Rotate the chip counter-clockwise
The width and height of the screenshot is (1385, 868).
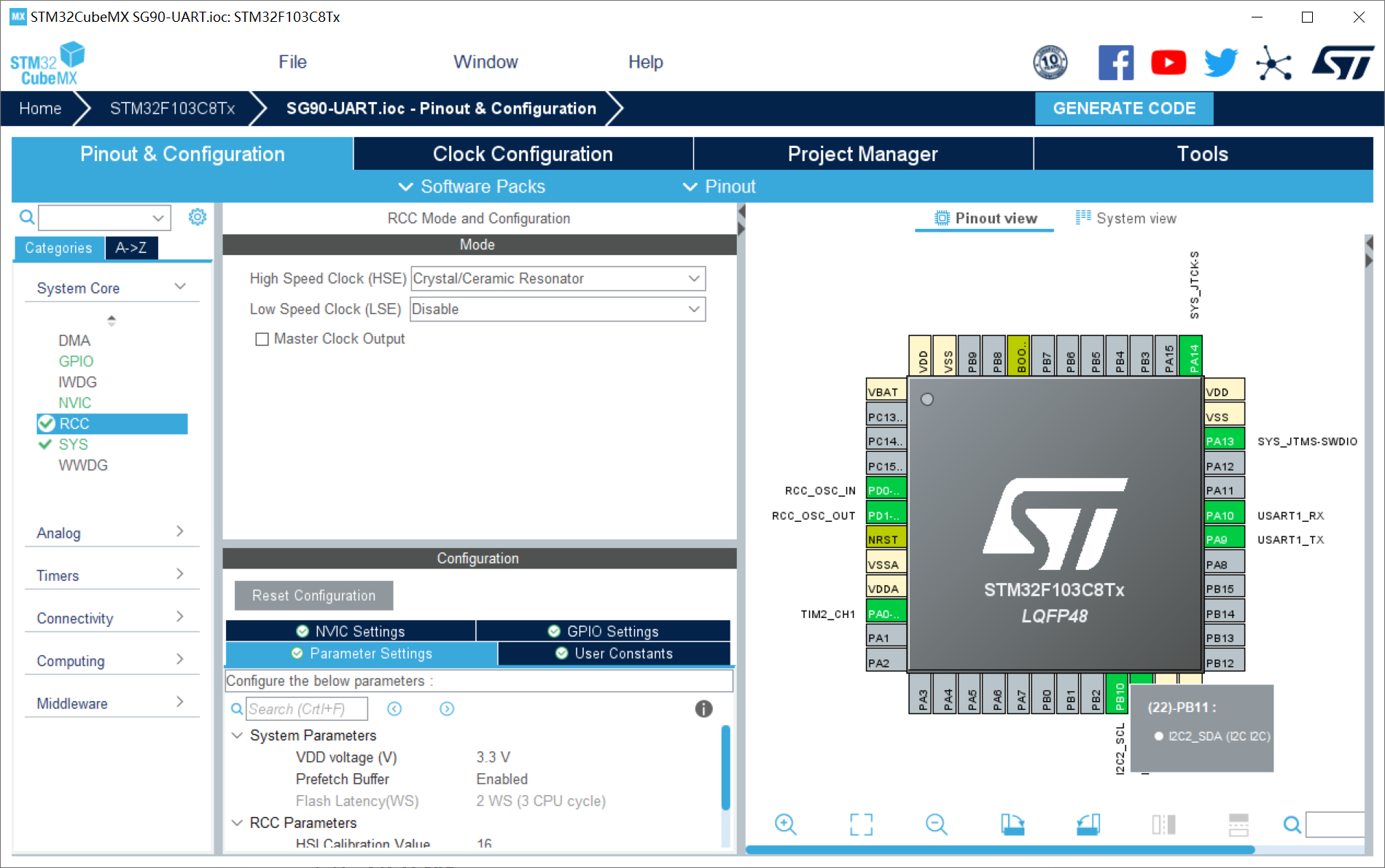click(1088, 824)
